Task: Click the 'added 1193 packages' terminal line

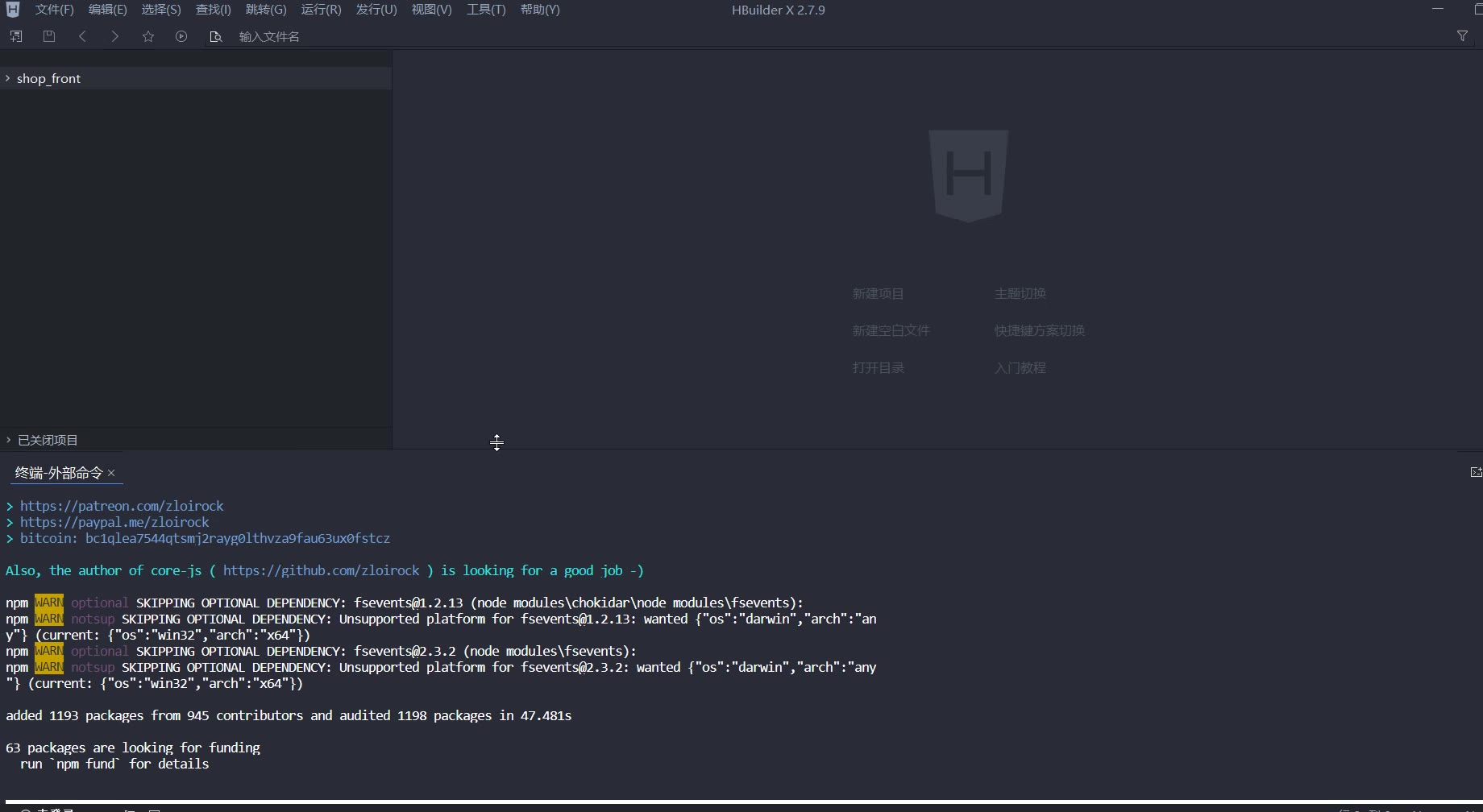Action: point(289,715)
